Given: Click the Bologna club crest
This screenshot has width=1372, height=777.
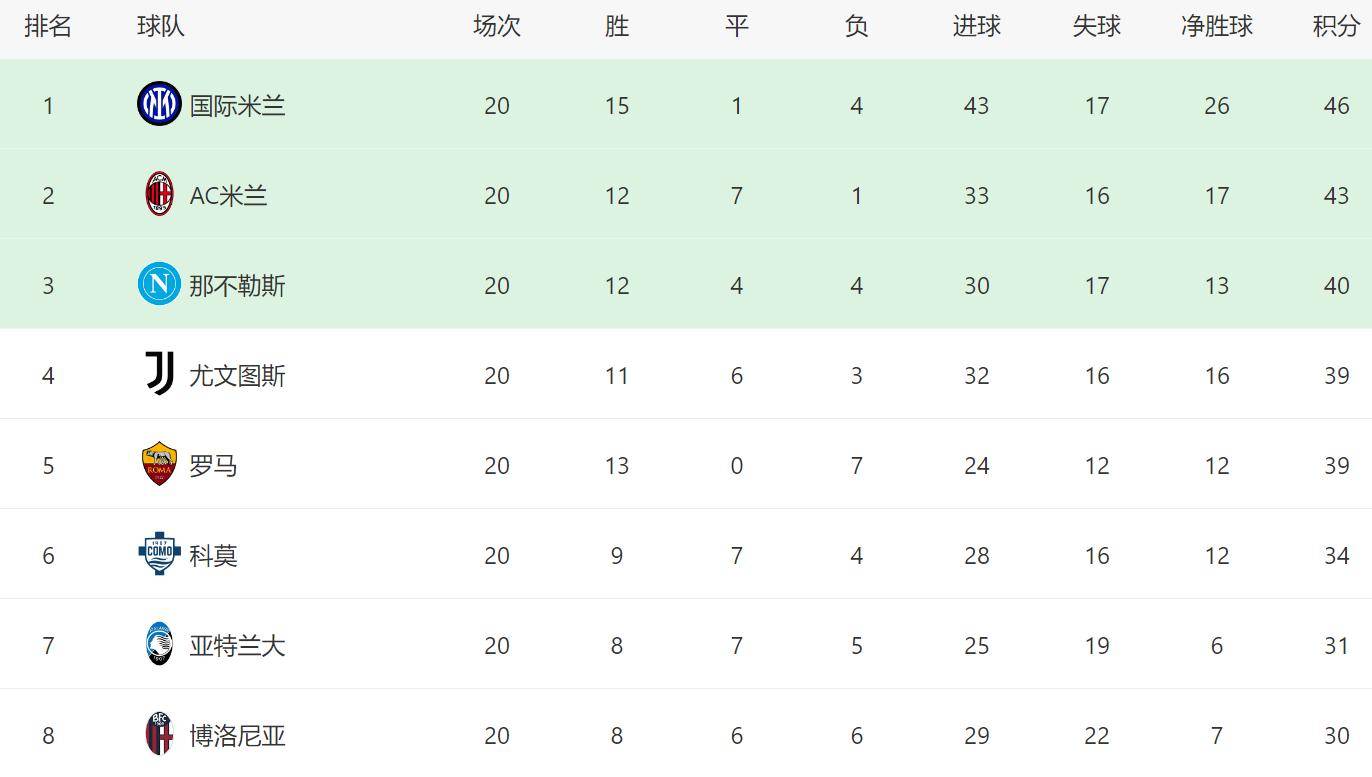Looking at the screenshot, I should [x=159, y=735].
